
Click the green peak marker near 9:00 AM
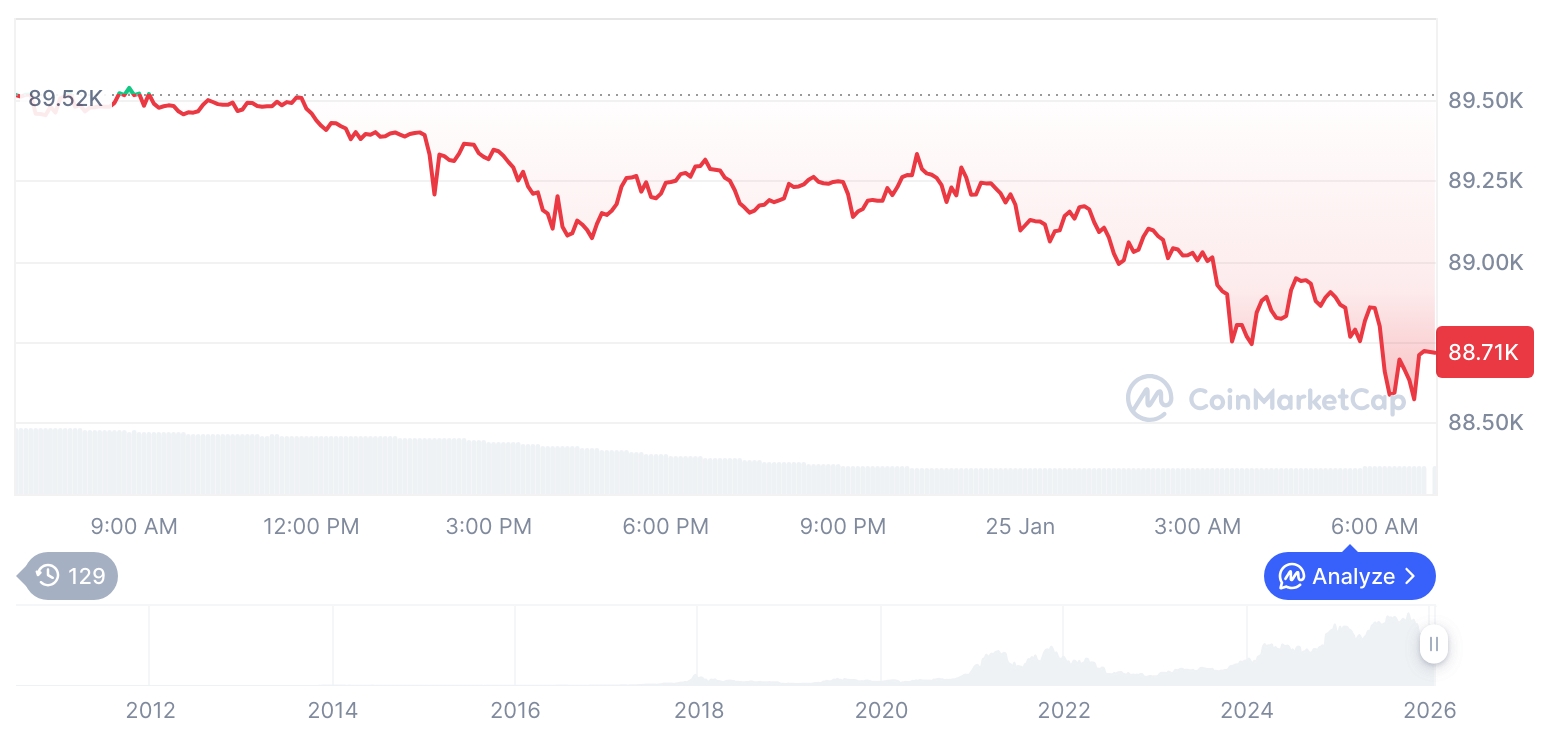[x=127, y=91]
